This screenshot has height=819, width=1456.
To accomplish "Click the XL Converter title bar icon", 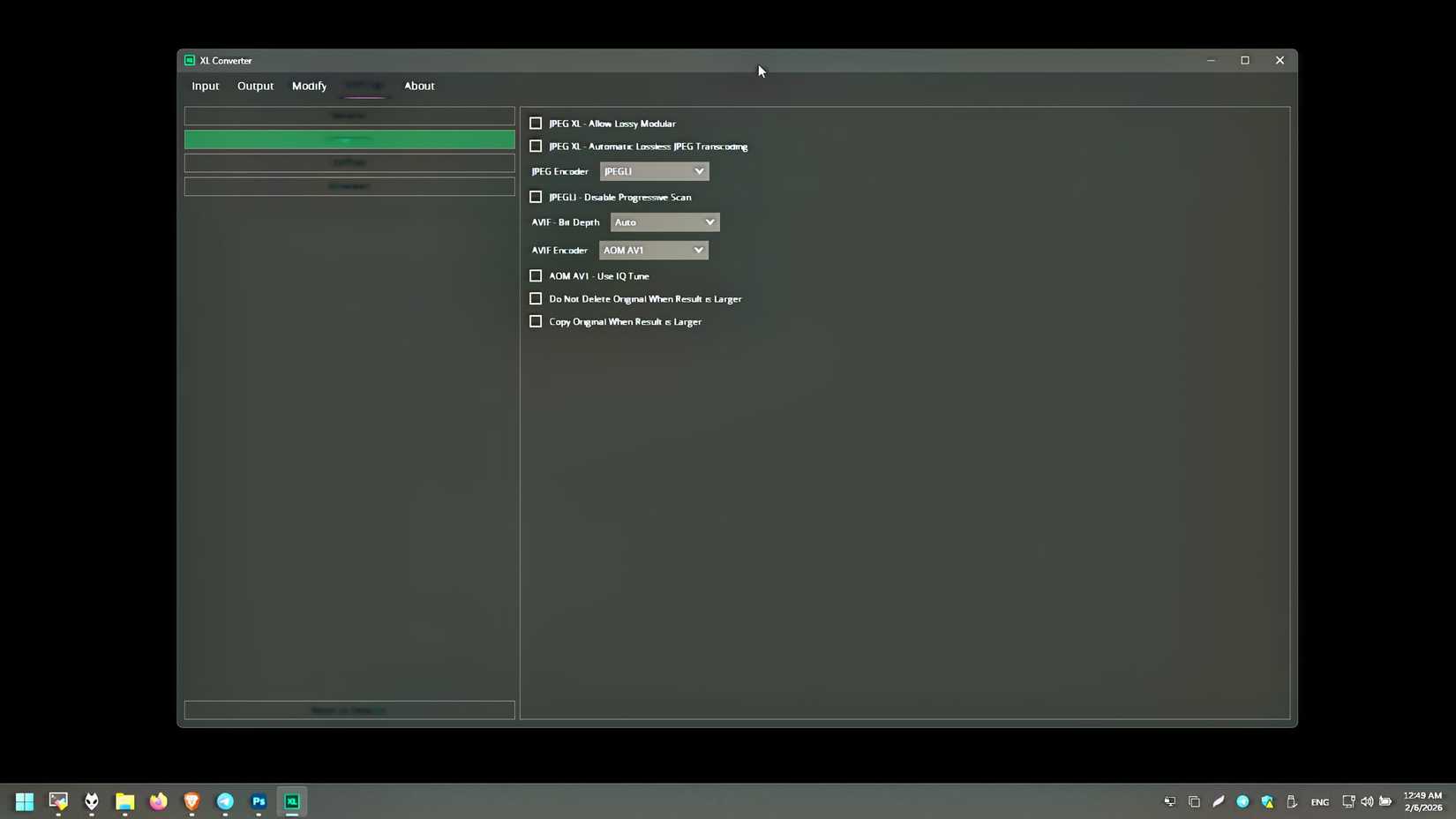I will point(188,60).
